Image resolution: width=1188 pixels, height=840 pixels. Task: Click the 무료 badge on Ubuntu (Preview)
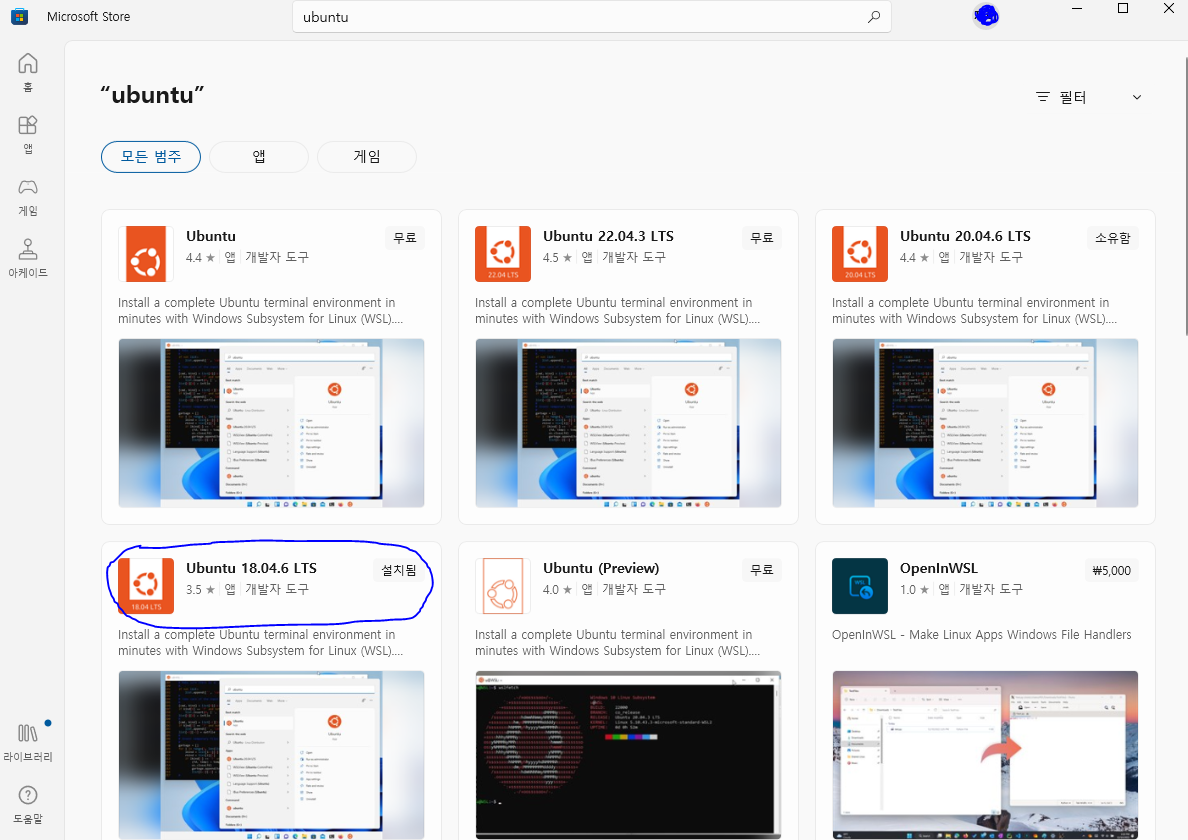pyautogui.click(x=761, y=570)
